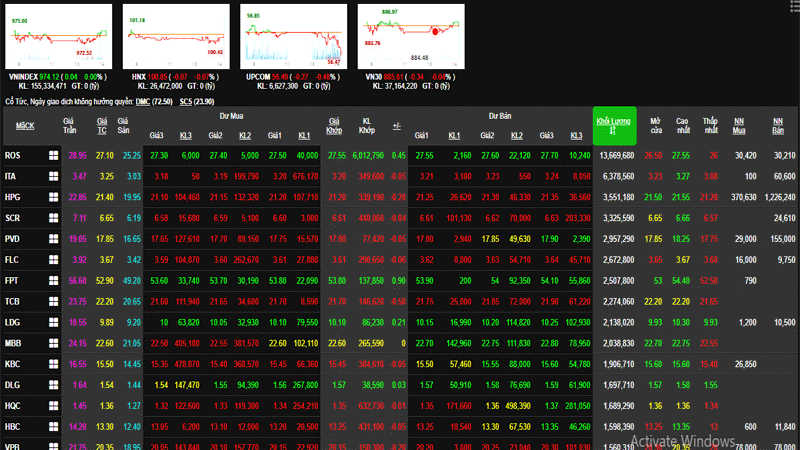Click FPT matched price 53.80
The height and width of the screenshot is (450, 800).
(x=337, y=281)
